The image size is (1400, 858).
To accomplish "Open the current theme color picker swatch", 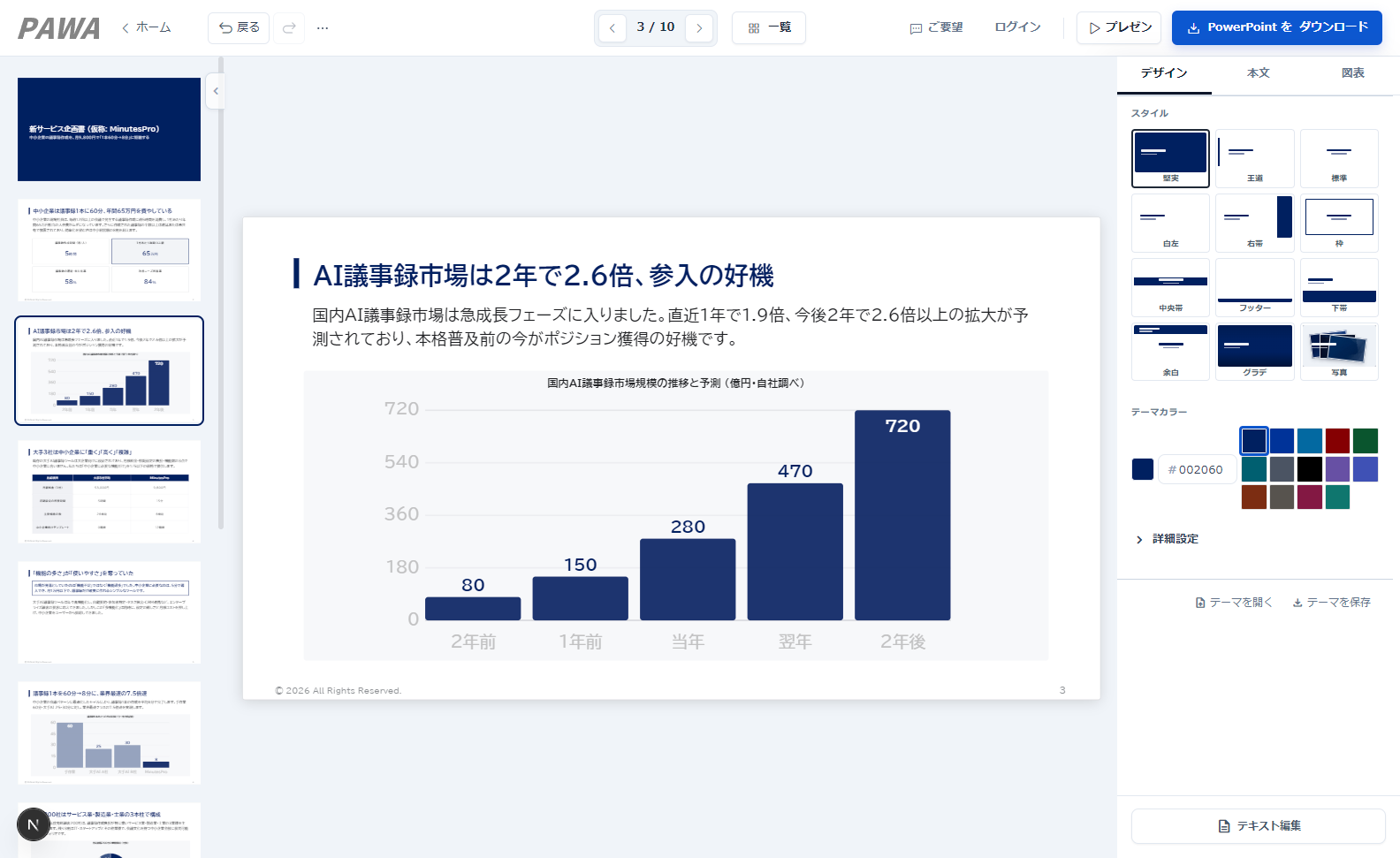I will (x=1143, y=469).
